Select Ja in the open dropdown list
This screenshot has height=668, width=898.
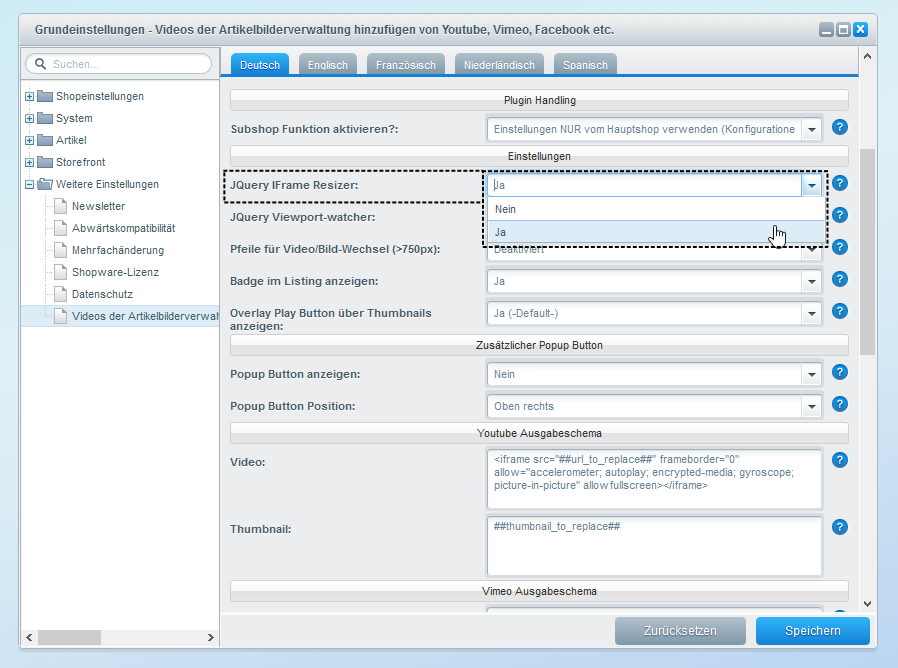[656, 232]
